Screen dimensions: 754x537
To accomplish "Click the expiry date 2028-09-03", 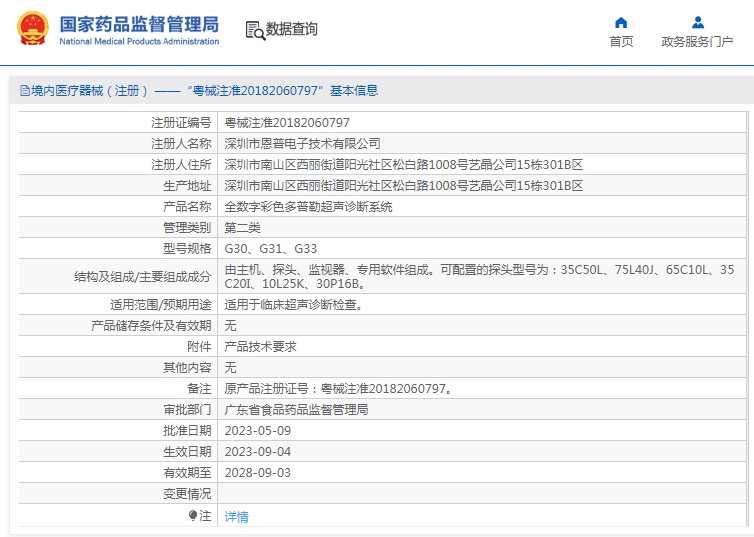I will coord(258,473).
